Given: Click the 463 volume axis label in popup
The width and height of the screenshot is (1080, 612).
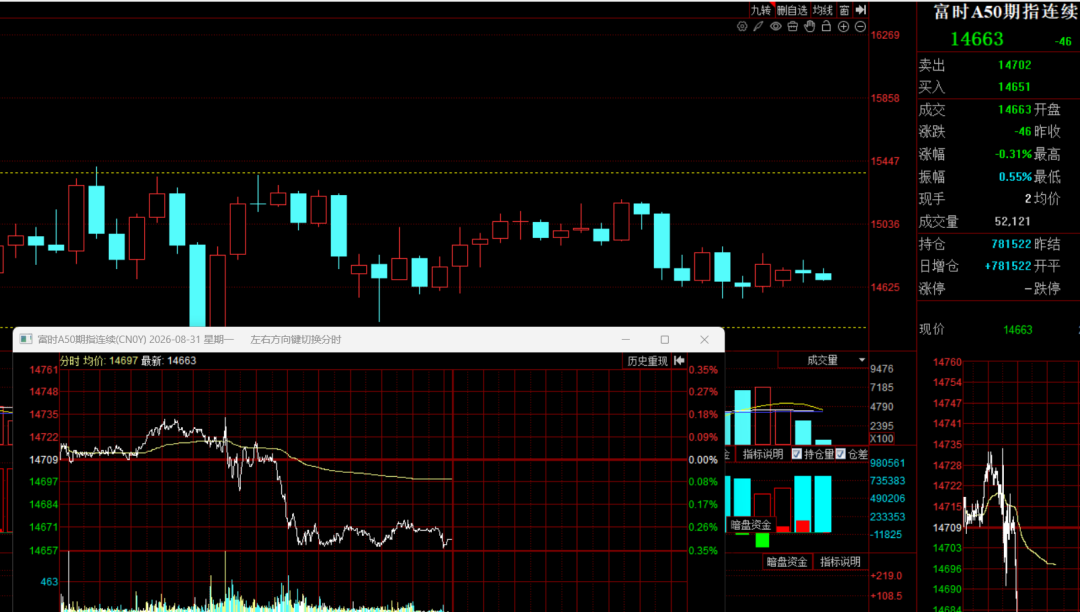Looking at the screenshot, I should pyautogui.click(x=49, y=582).
